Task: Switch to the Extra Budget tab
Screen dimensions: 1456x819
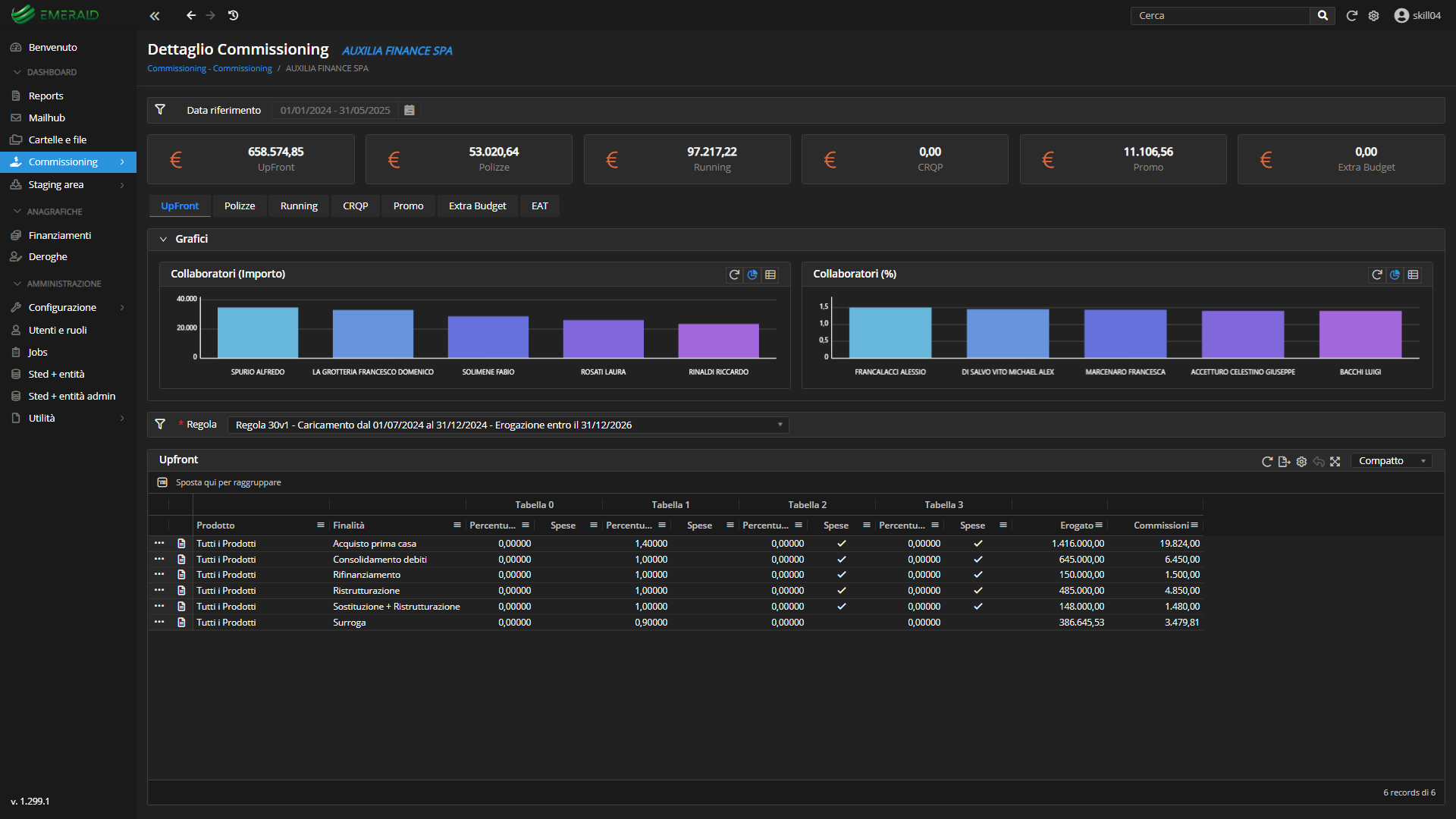Action: 477,206
